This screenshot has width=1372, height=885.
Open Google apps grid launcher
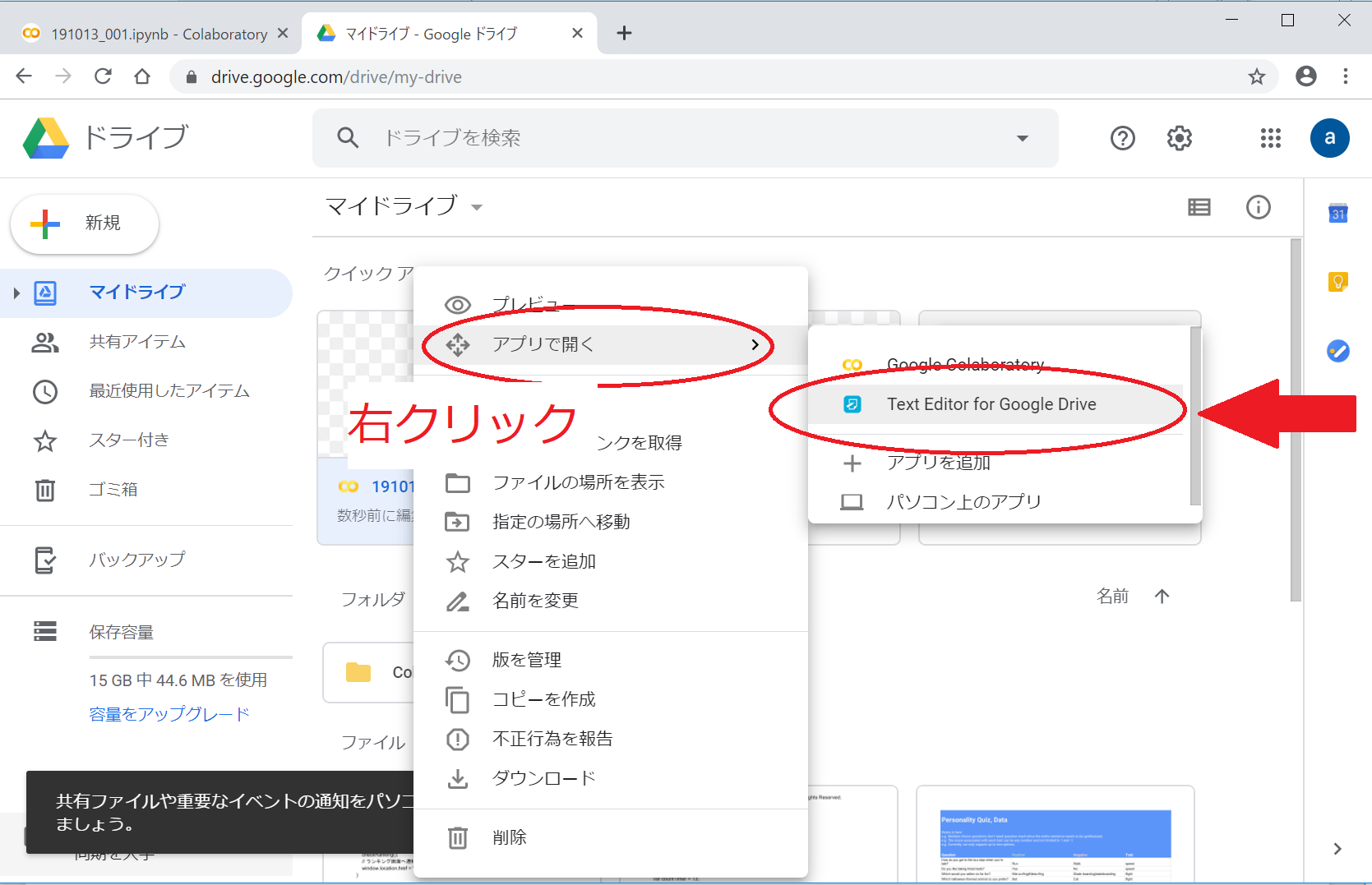click(x=1270, y=138)
